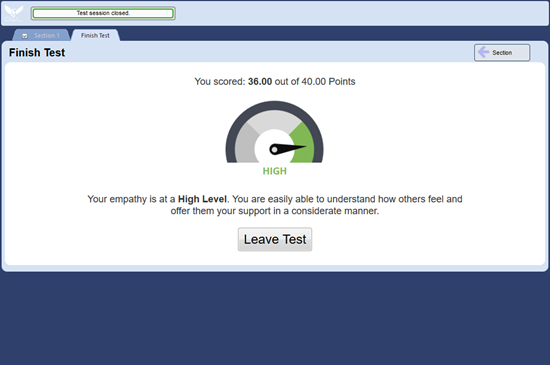Click the empathy gauge meter
The height and width of the screenshot is (365, 550).
[275, 132]
